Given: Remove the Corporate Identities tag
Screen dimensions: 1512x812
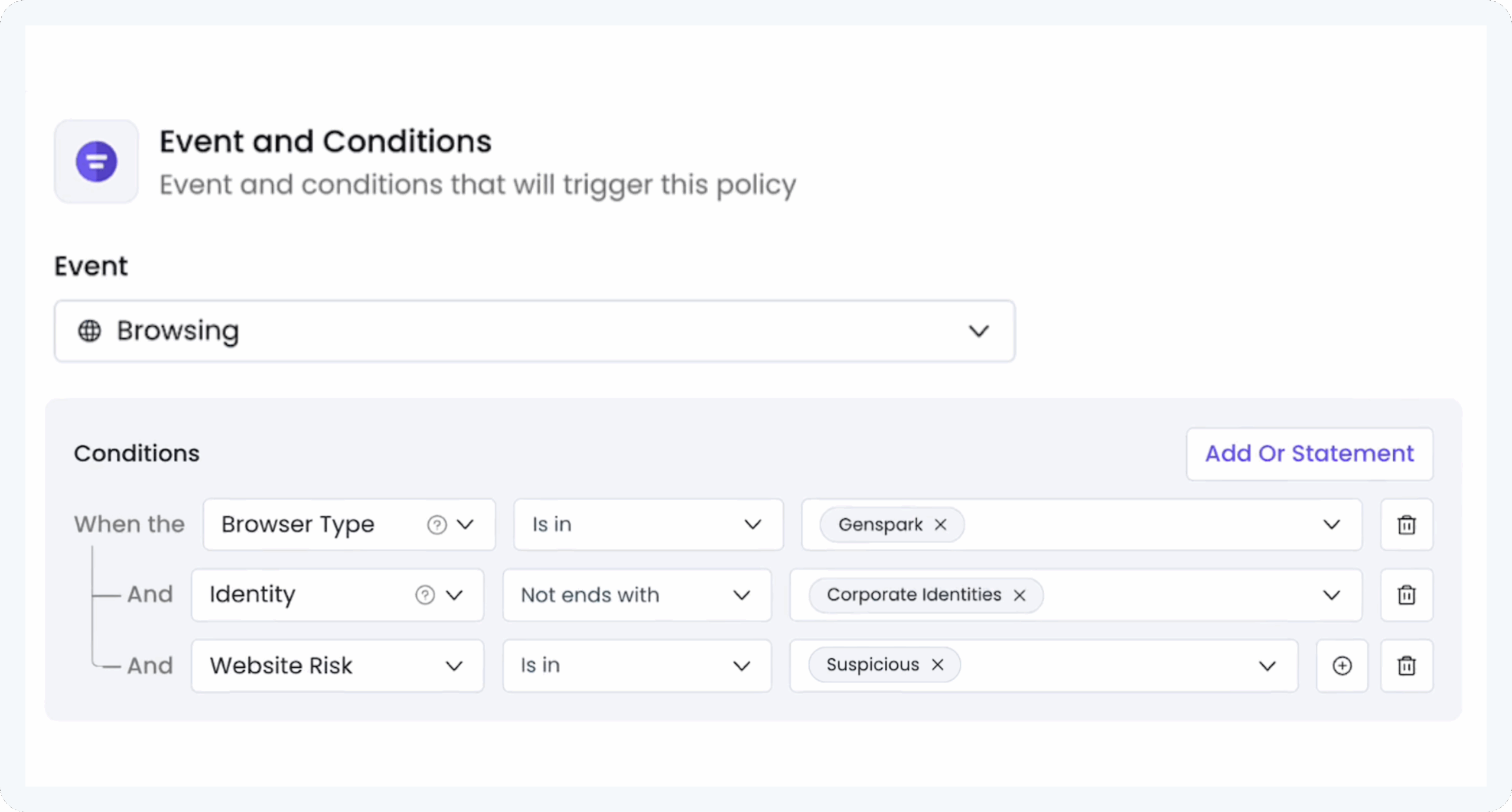Looking at the screenshot, I should pyautogui.click(x=1019, y=595).
